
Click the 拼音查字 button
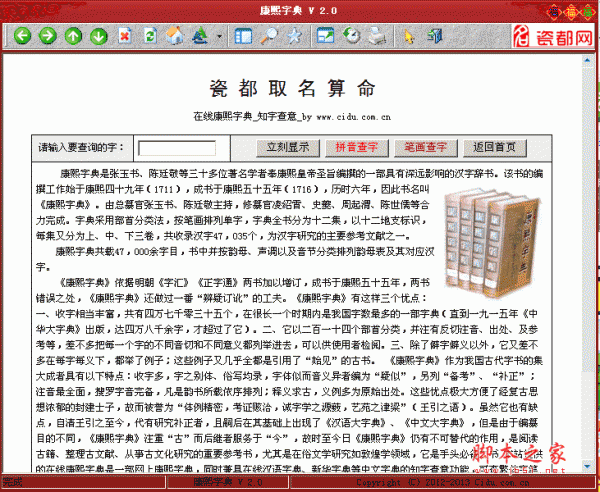click(357, 148)
